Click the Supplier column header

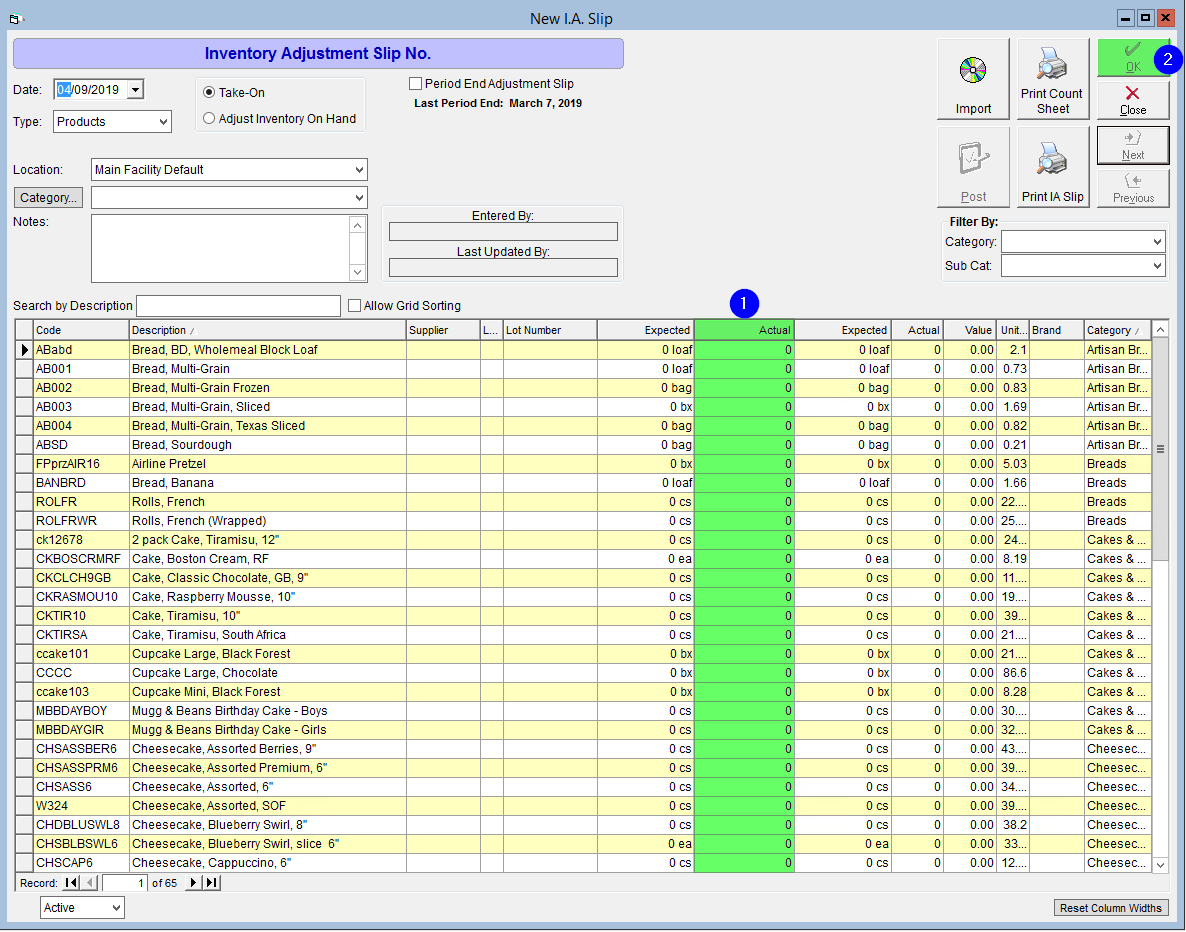(443, 330)
